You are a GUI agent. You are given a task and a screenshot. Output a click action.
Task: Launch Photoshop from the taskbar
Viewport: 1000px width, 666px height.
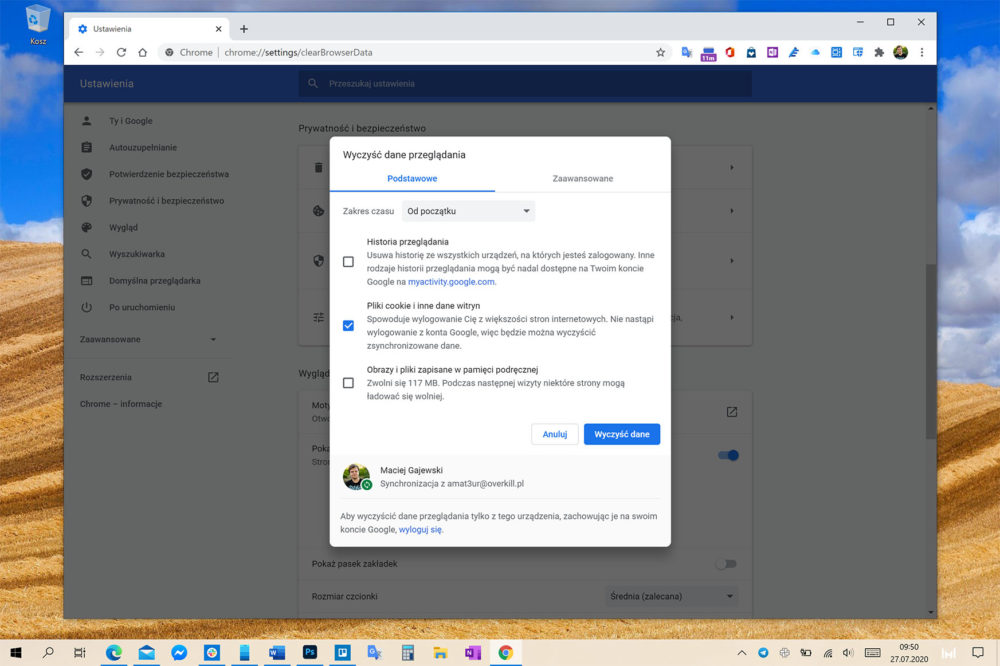pos(310,652)
